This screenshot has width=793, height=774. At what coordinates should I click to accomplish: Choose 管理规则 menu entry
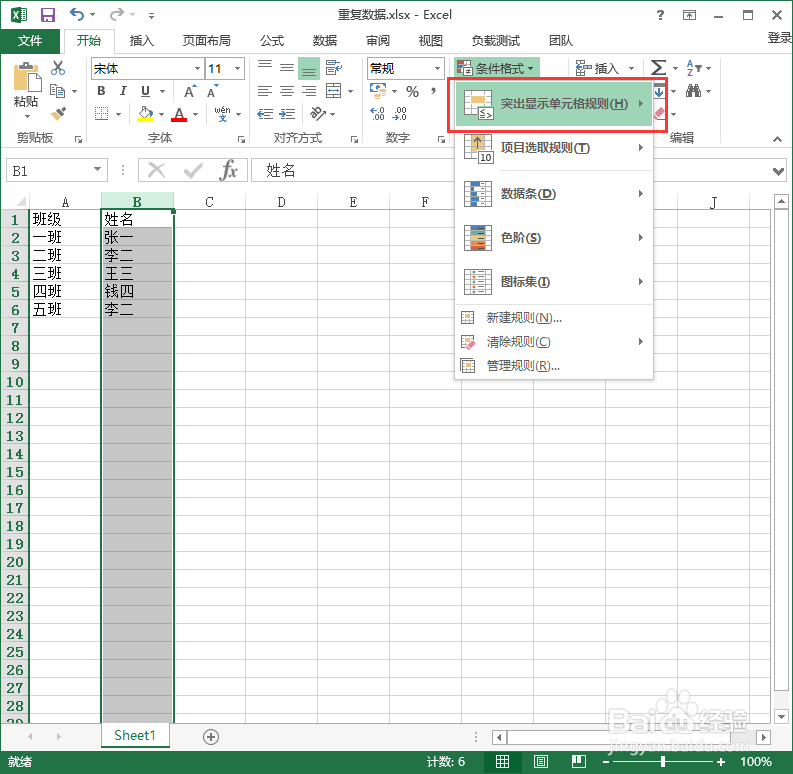(x=554, y=366)
